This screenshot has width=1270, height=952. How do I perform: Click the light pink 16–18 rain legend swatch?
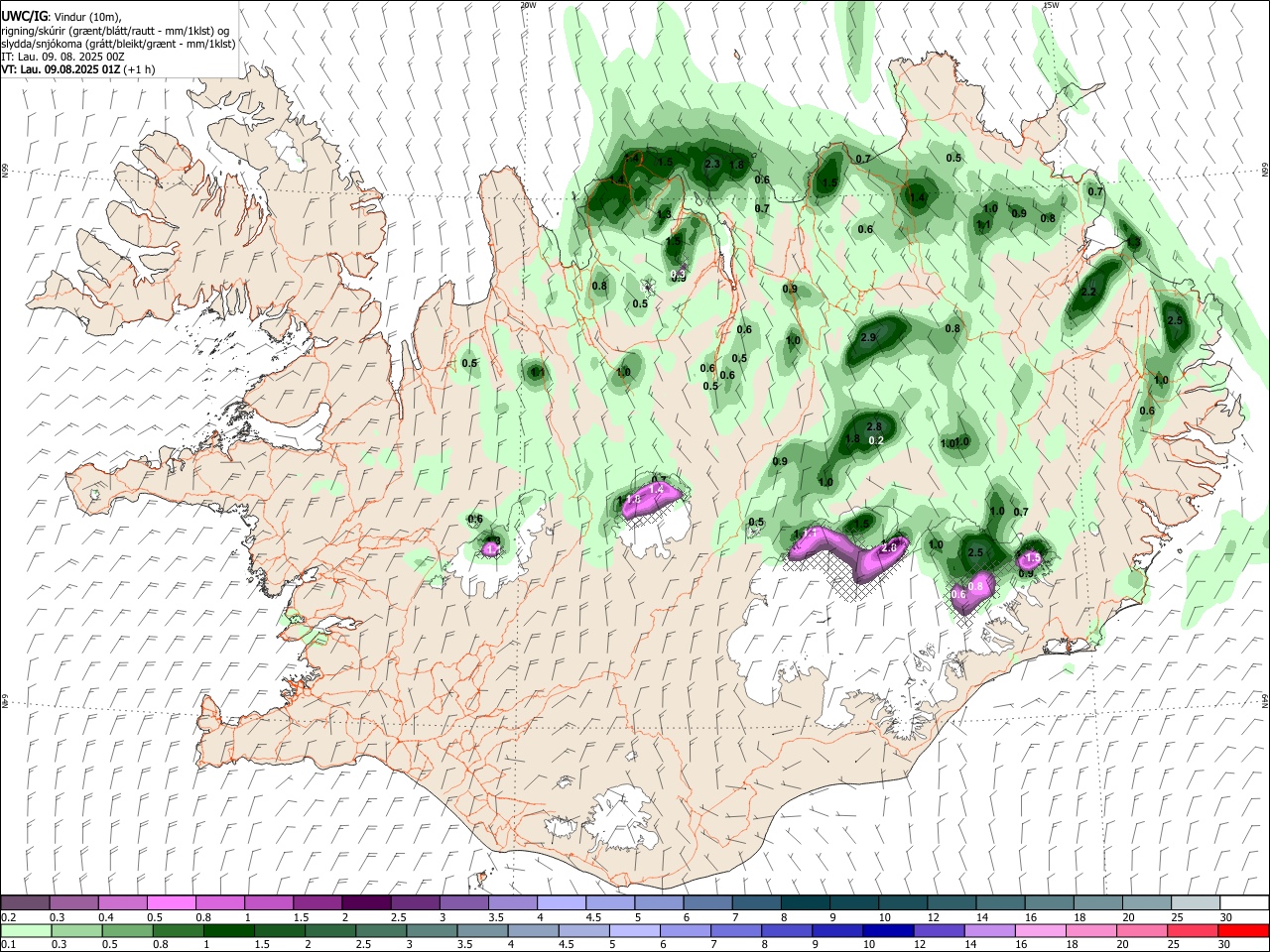(x=1041, y=930)
